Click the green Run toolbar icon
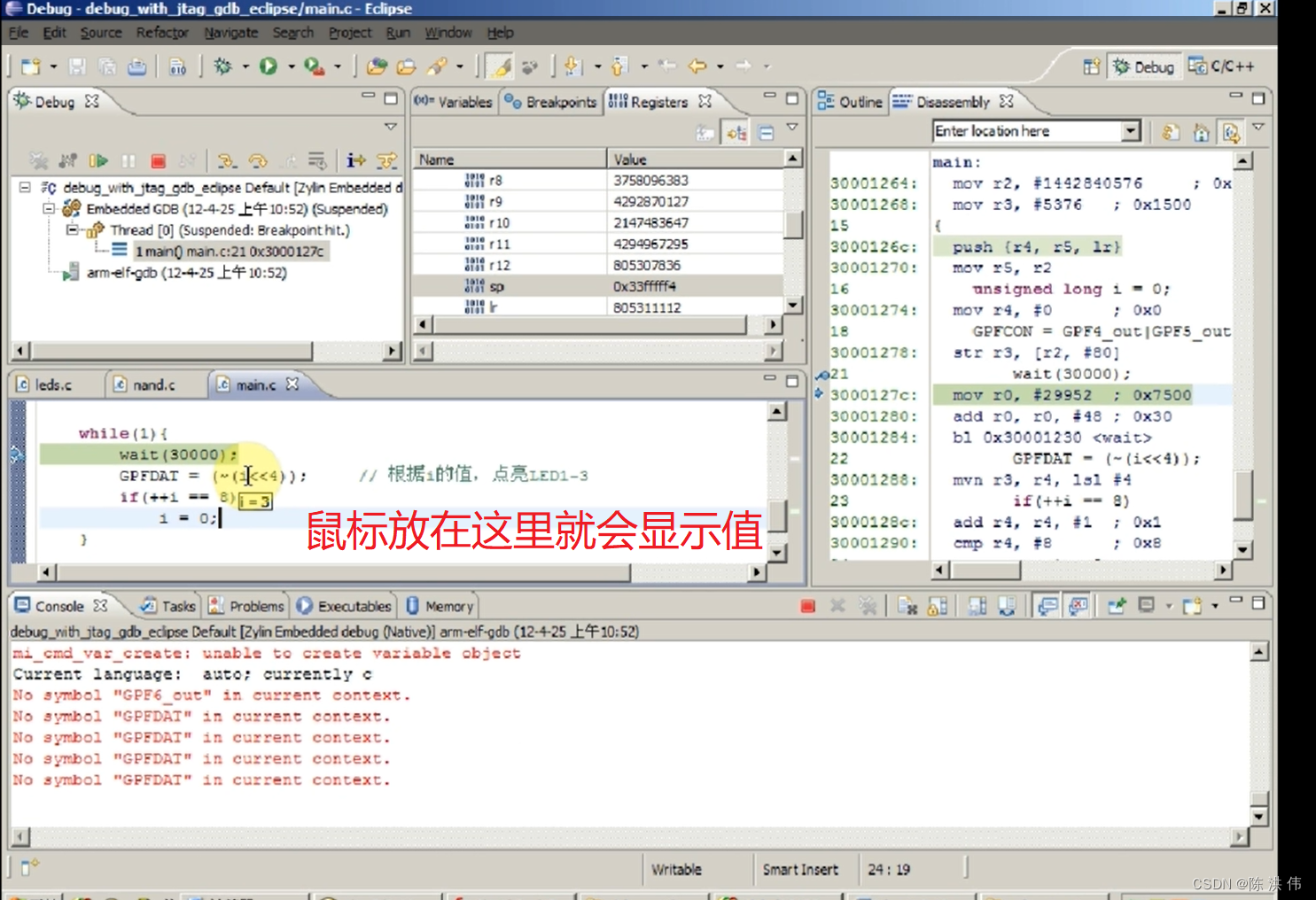Viewport: 1316px width, 900px height. pos(268,66)
